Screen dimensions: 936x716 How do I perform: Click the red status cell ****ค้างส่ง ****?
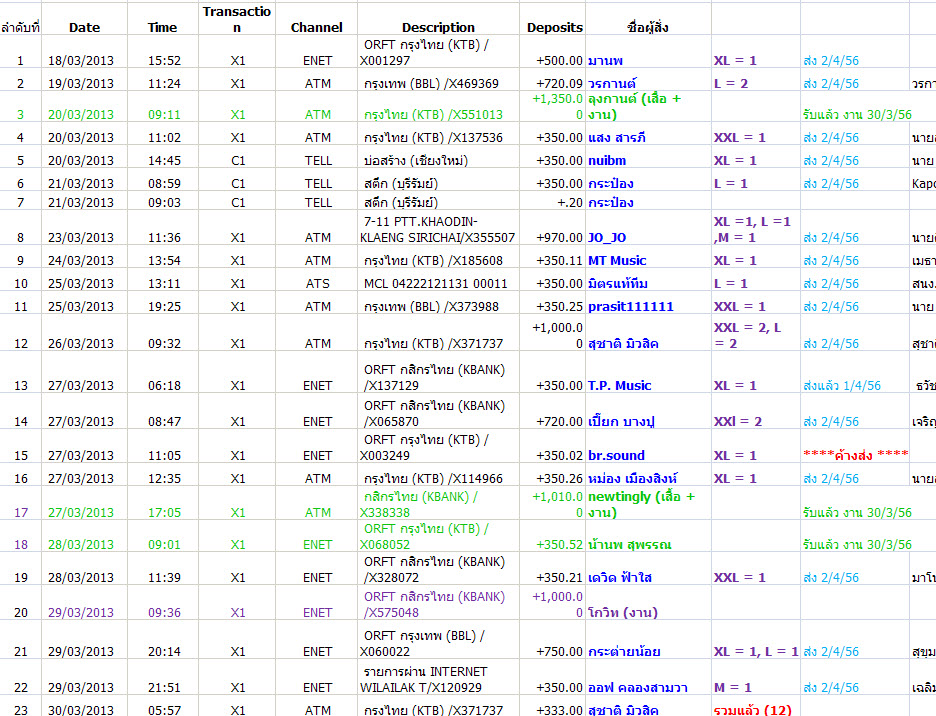[x=855, y=447]
